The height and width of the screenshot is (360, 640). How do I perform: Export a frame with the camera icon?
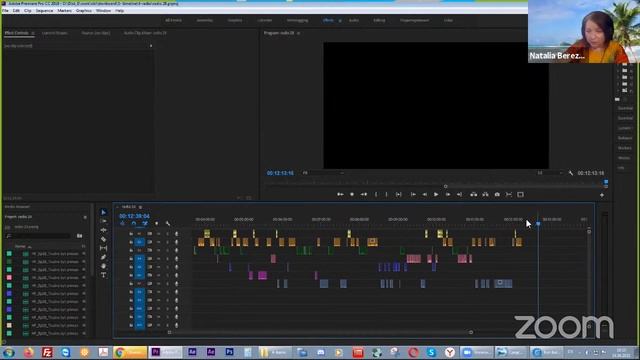tap(497, 195)
